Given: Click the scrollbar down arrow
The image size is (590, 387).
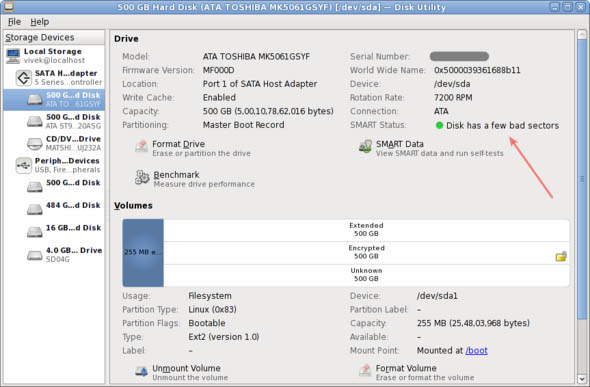Looking at the screenshot, I should [x=582, y=379].
